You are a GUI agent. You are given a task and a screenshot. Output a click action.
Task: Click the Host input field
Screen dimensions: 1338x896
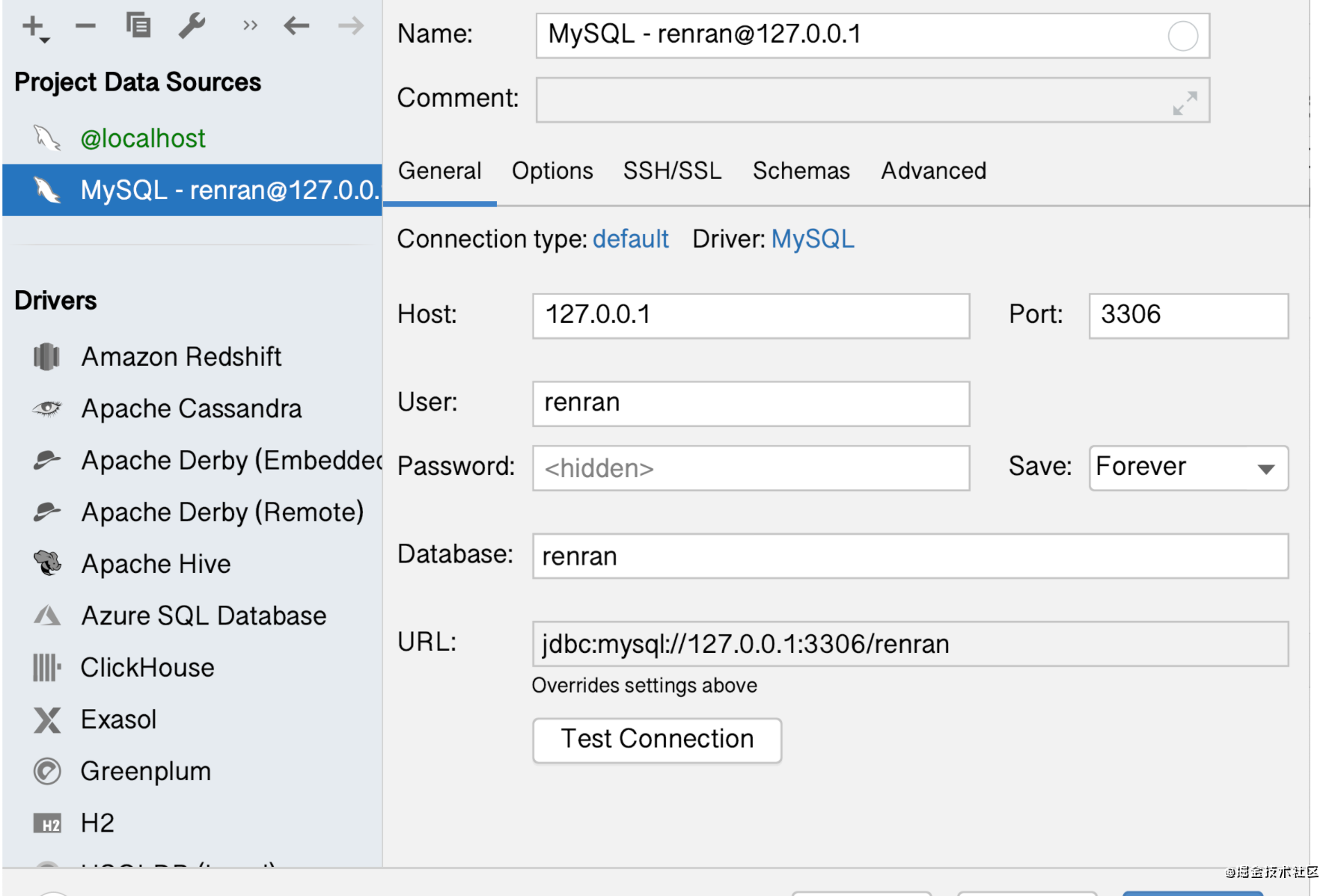[x=751, y=316]
